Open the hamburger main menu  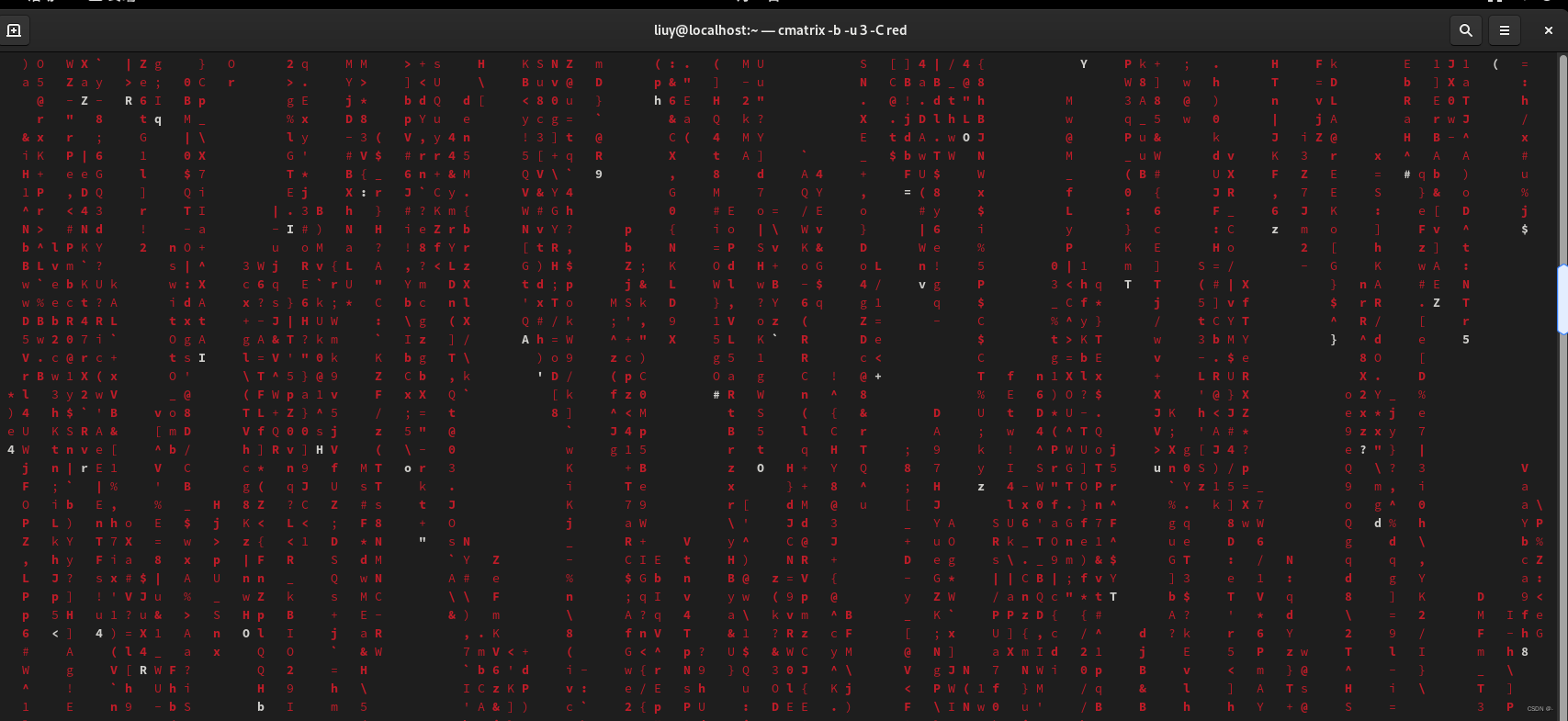(x=1505, y=30)
